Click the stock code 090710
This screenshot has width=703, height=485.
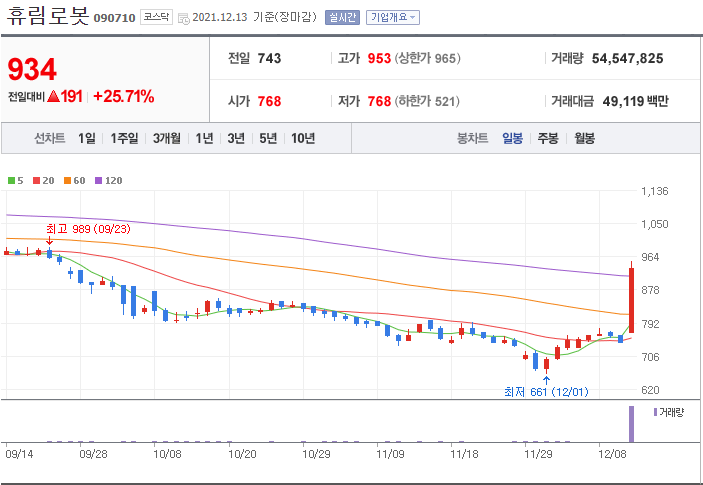pyautogui.click(x=114, y=18)
